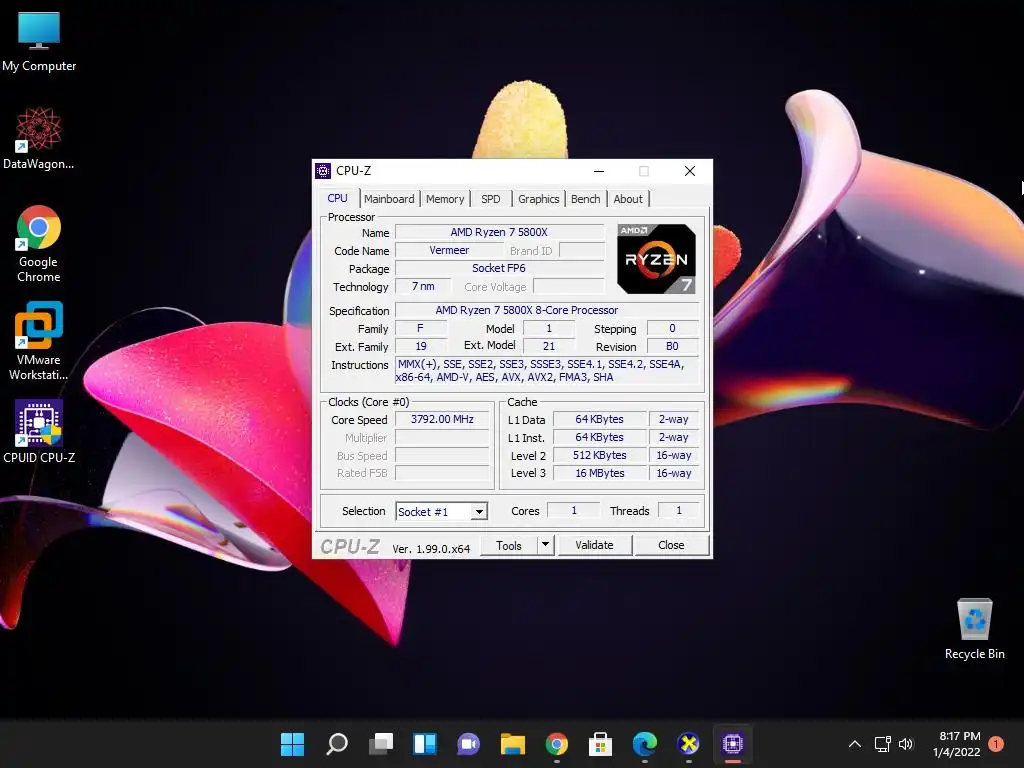Click the Cores count field

pos(573,511)
